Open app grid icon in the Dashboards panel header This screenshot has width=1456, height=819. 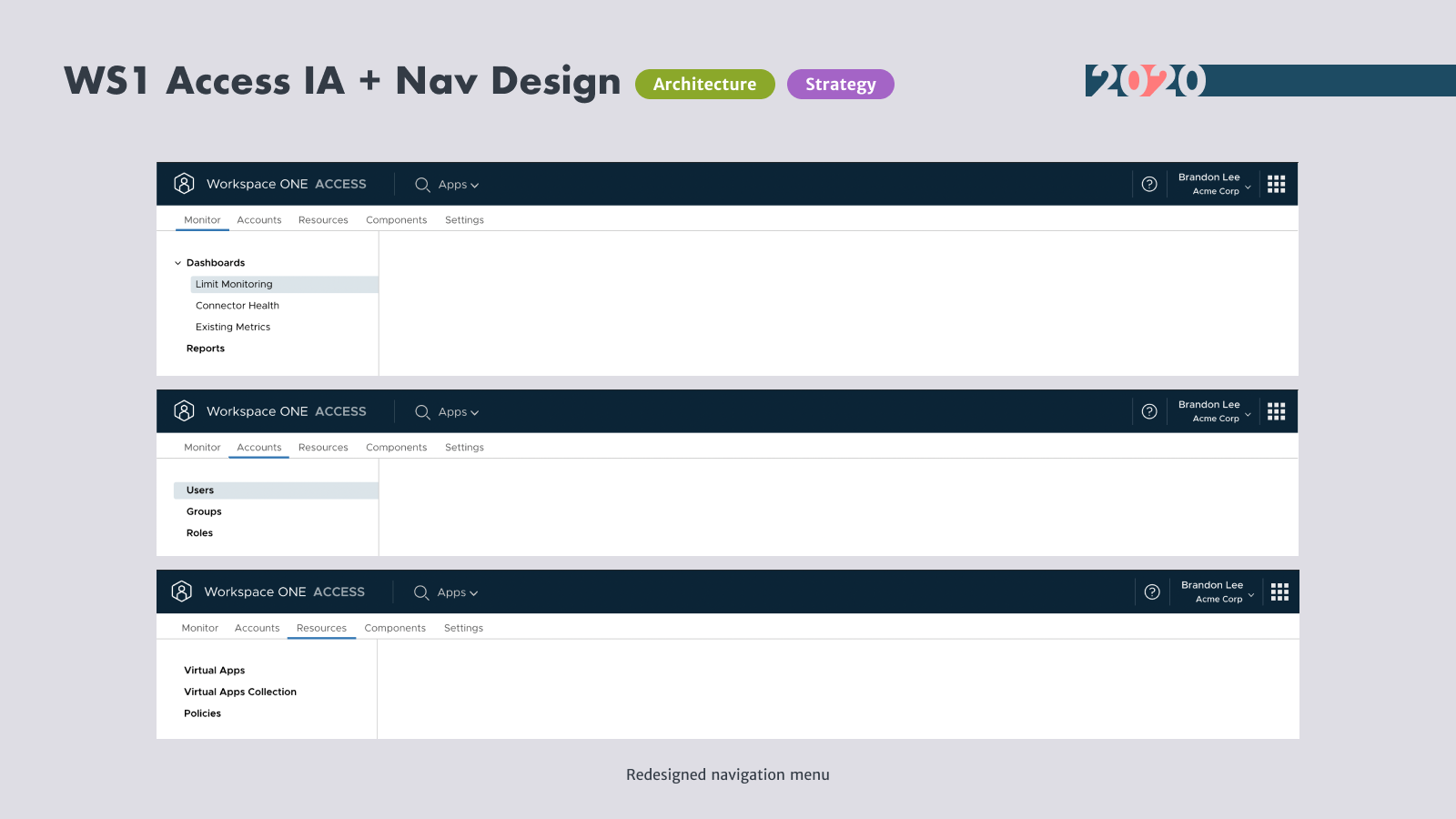[1276, 184]
